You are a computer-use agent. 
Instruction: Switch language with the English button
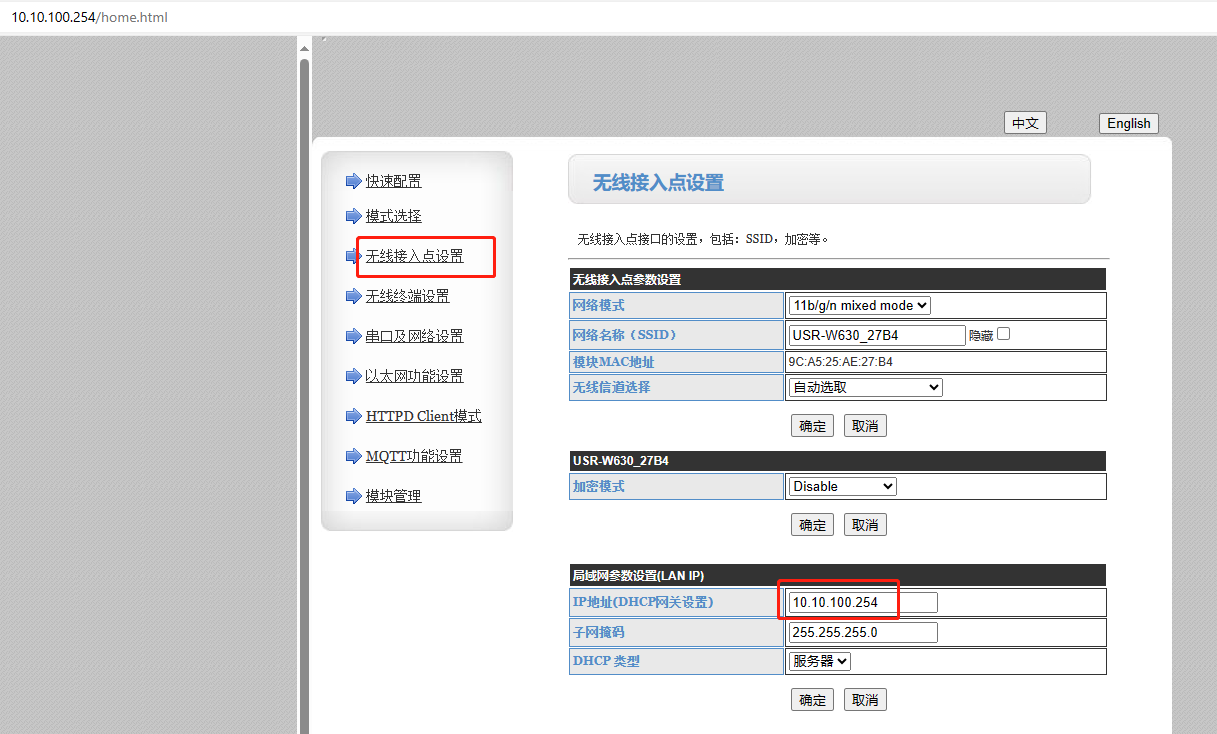coord(1128,123)
